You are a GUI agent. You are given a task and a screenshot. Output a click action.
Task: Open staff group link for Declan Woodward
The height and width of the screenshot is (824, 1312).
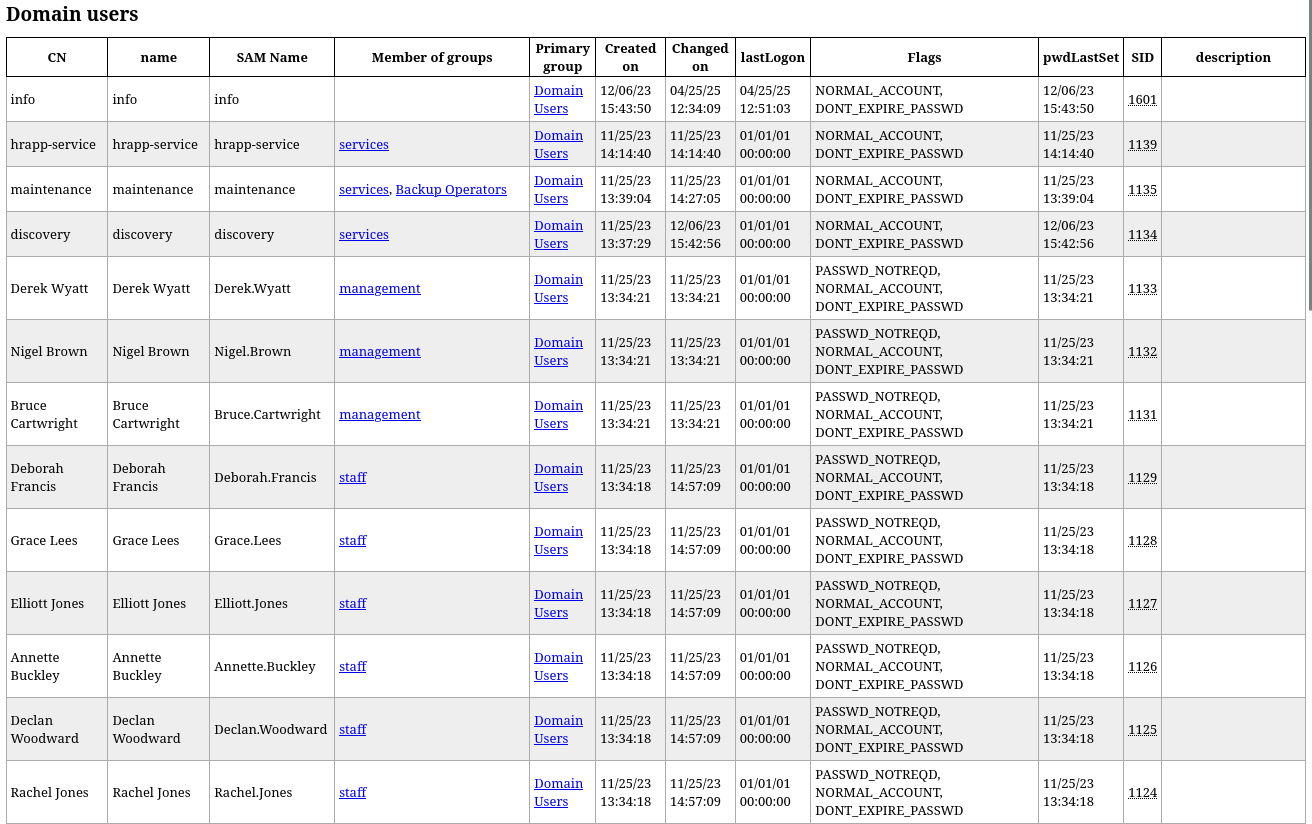point(353,729)
